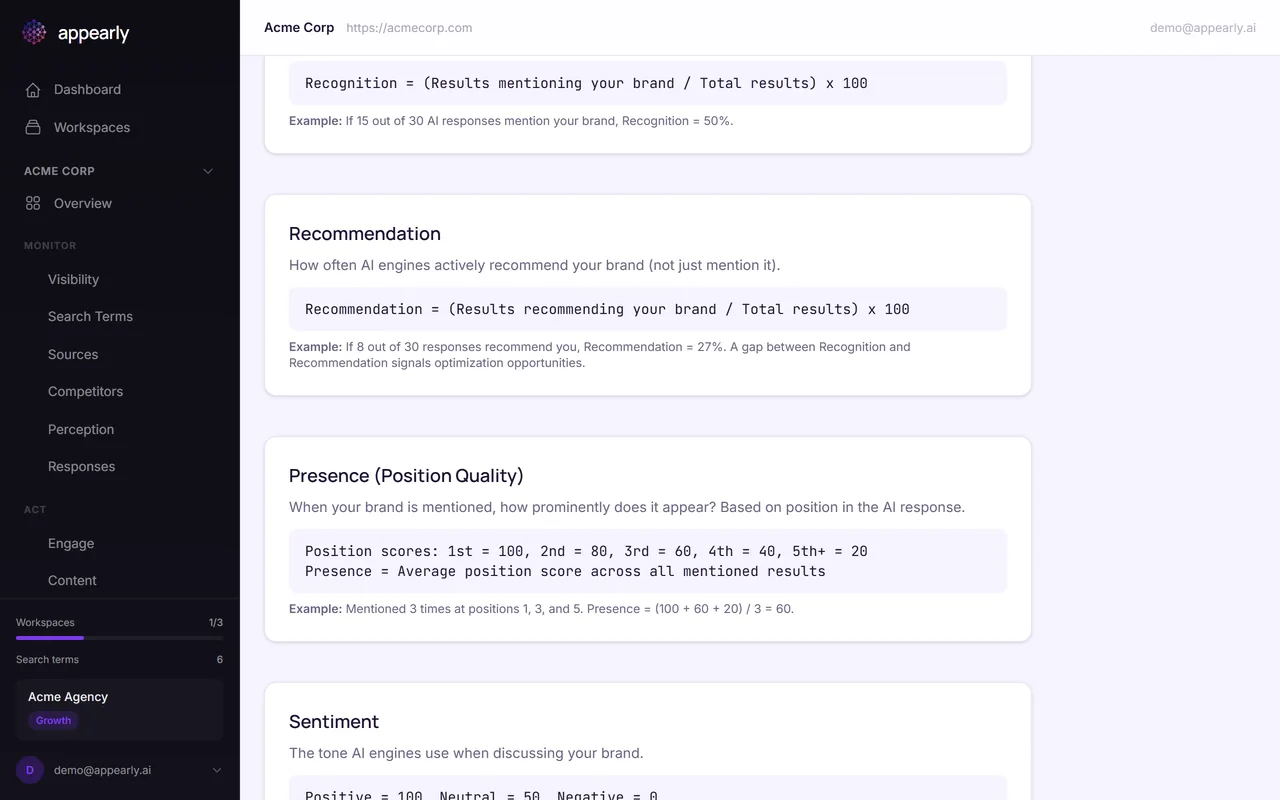The width and height of the screenshot is (1280, 800).
Task: Select Responses in the sidebar
Action: tap(81, 467)
